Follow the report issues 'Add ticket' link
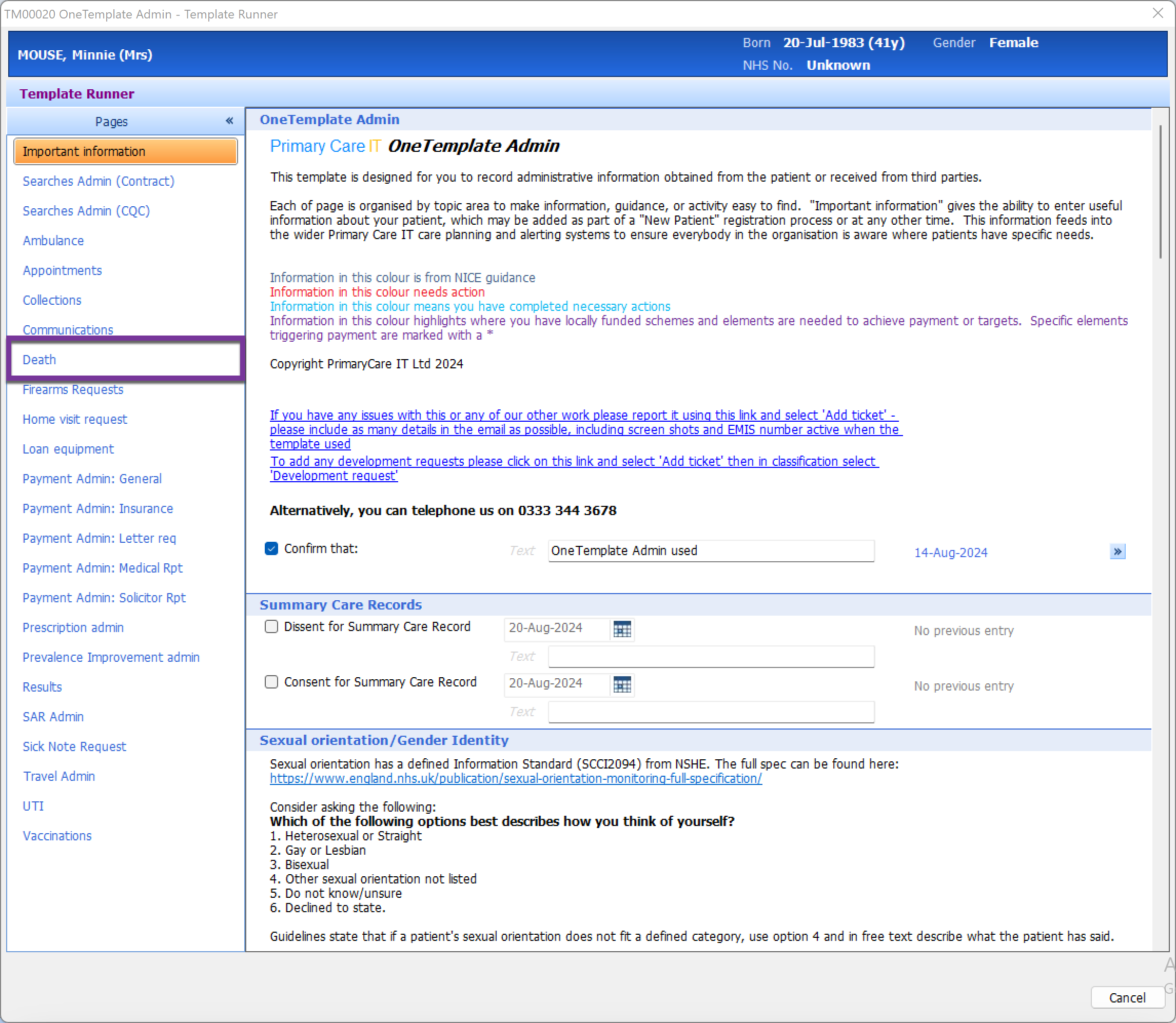The image size is (1176, 1023). [x=586, y=430]
